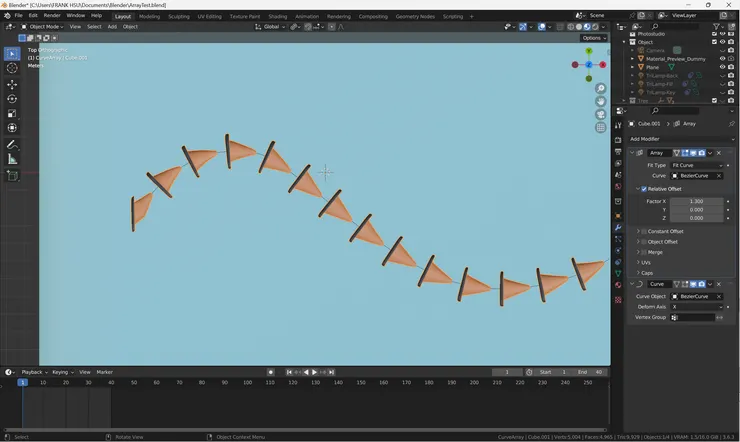This screenshot has height=442, width=740.
Task: Open the Fit Type dropdown
Action: pos(697,164)
